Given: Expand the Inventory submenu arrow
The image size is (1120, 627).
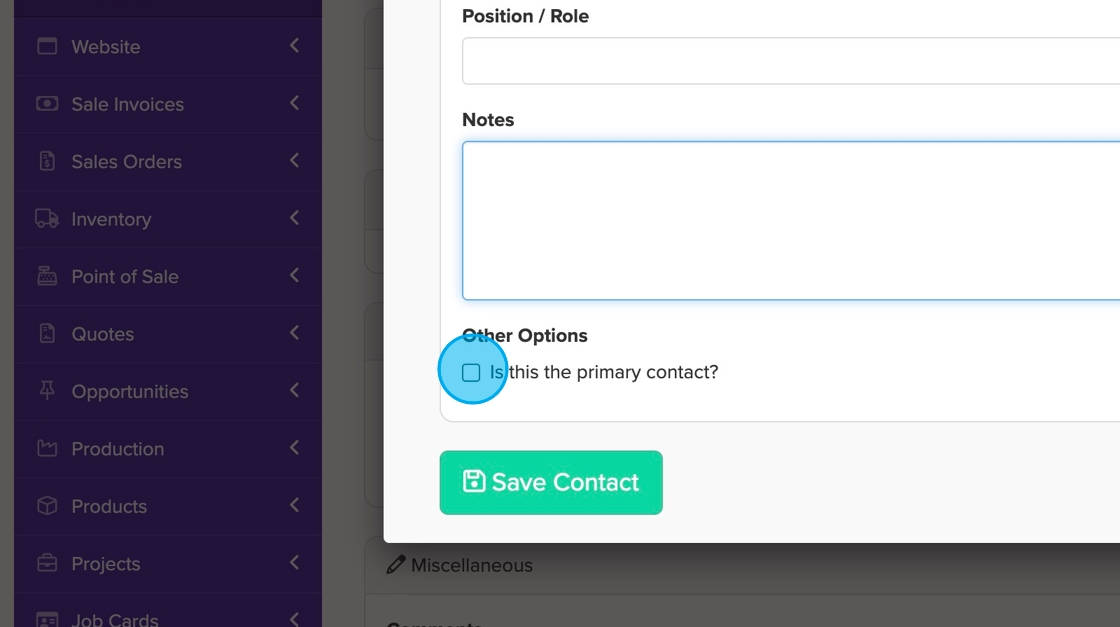Looking at the screenshot, I should click(294, 218).
